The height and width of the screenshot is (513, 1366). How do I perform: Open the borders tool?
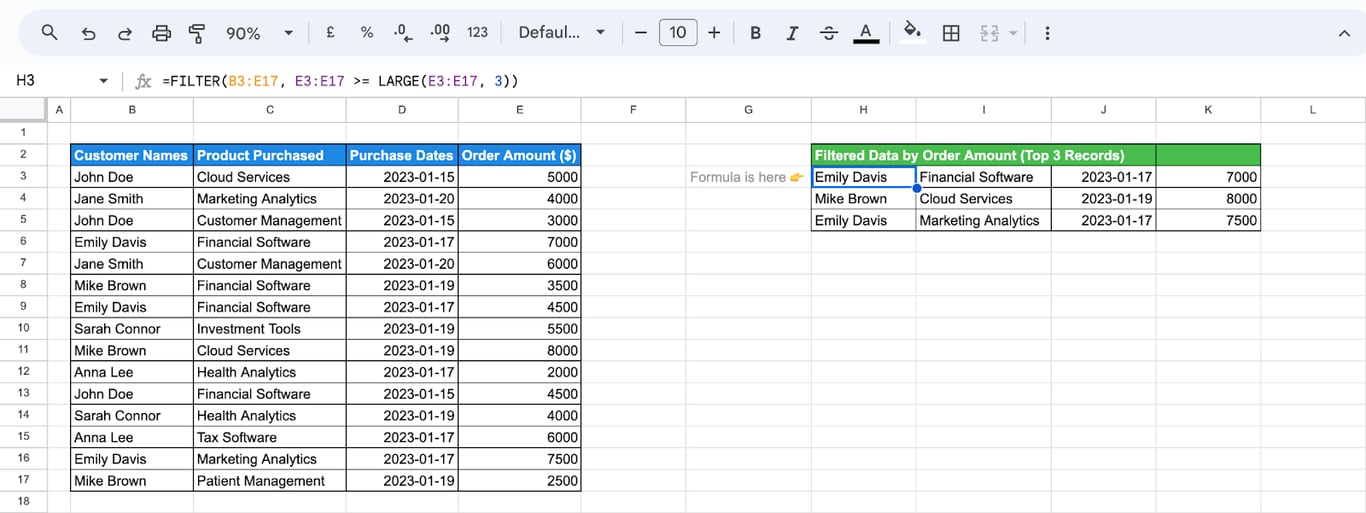click(x=951, y=33)
